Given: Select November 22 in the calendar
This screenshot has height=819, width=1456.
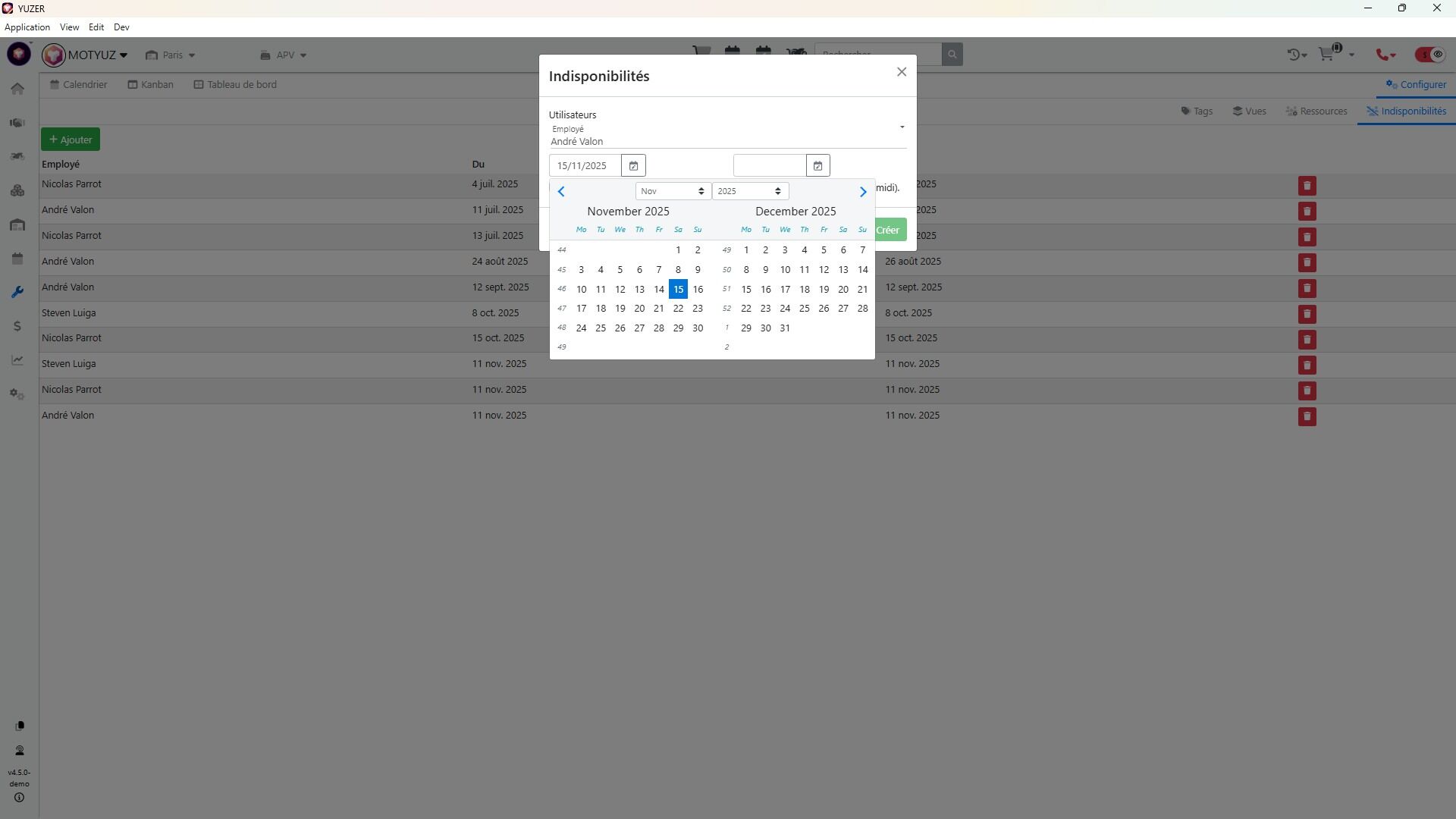Looking at the screenshot, I should pos(678,309).
